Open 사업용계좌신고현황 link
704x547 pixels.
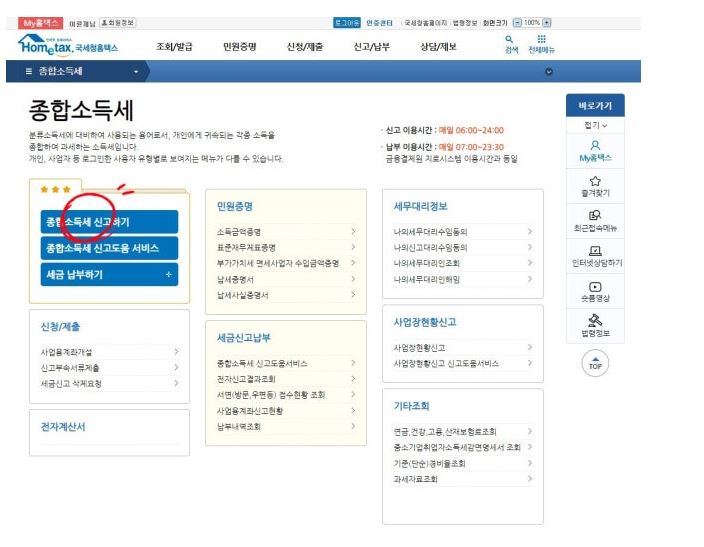coord(250,410)
